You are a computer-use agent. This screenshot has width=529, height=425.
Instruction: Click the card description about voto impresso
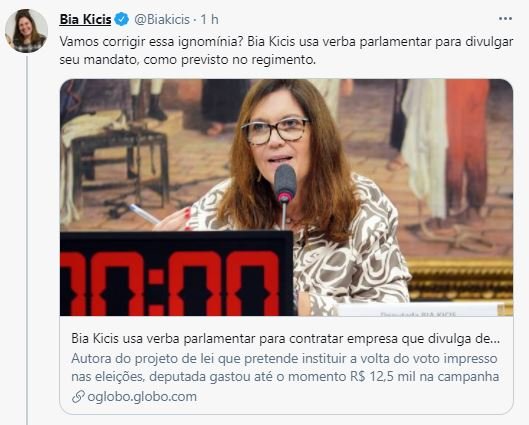(x=285, y=367)
